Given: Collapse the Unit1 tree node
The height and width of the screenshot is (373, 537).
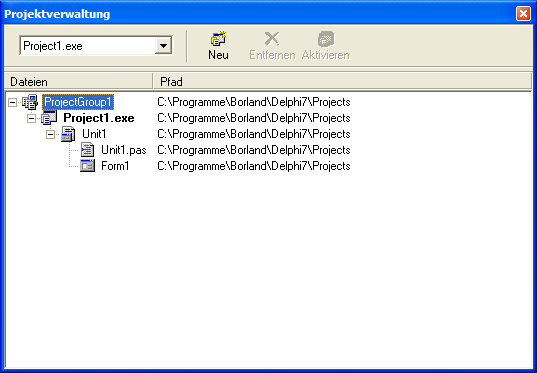Looking at the screenshot, I should (50, 134).
